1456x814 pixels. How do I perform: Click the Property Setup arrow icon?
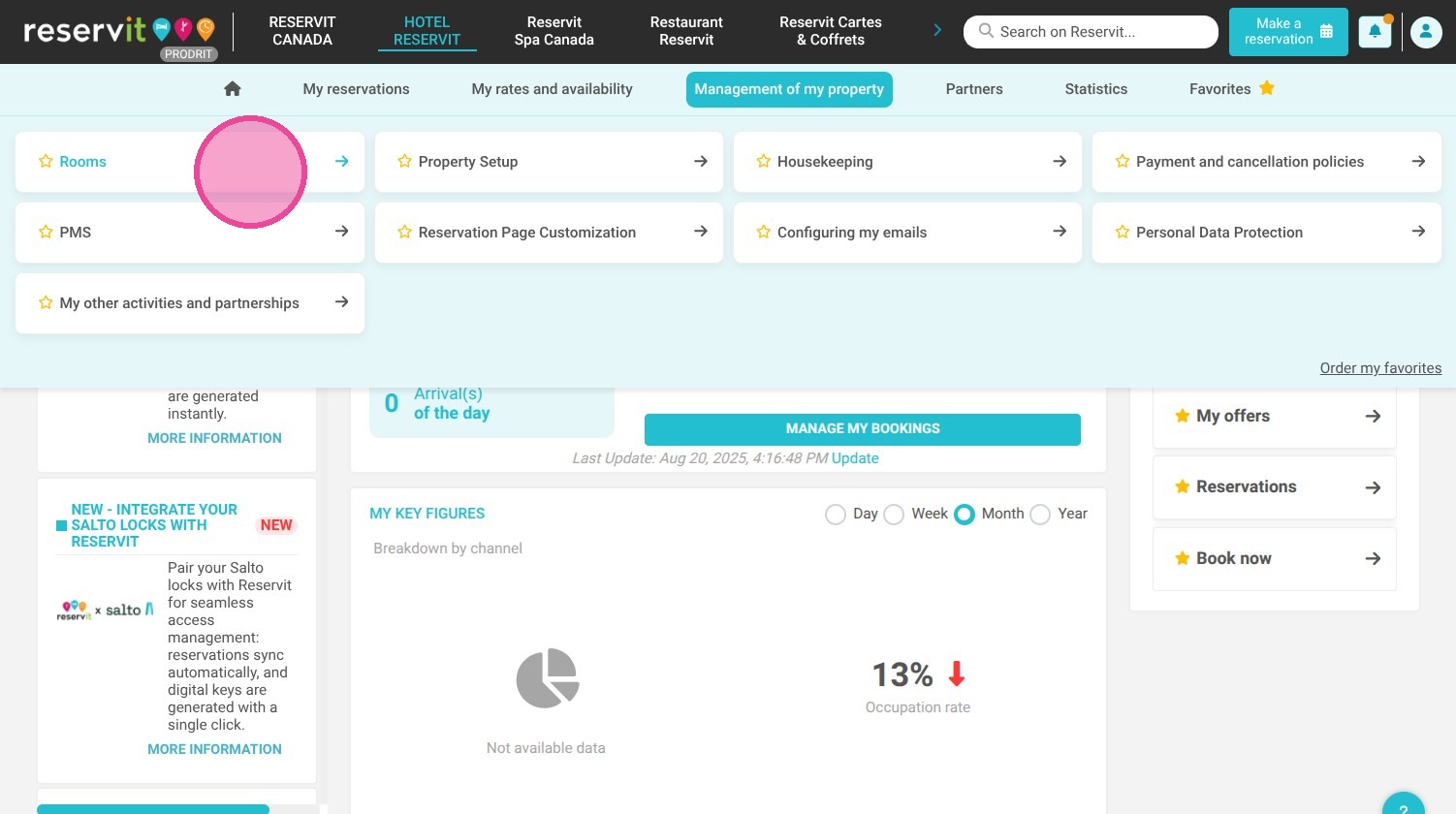point(700,161)
